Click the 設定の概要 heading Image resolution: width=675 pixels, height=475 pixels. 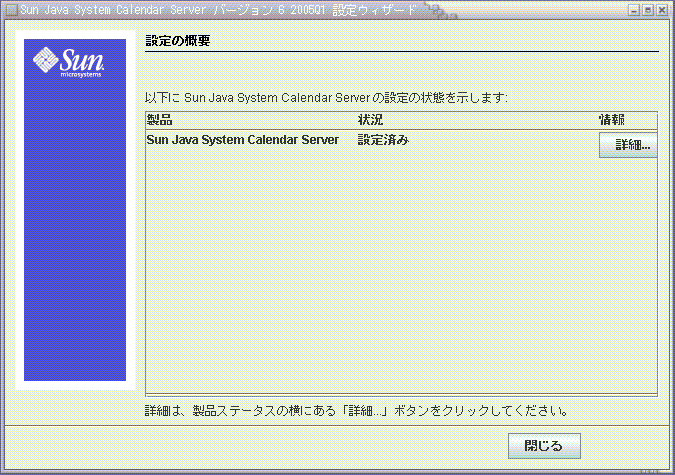click(178, 41)
